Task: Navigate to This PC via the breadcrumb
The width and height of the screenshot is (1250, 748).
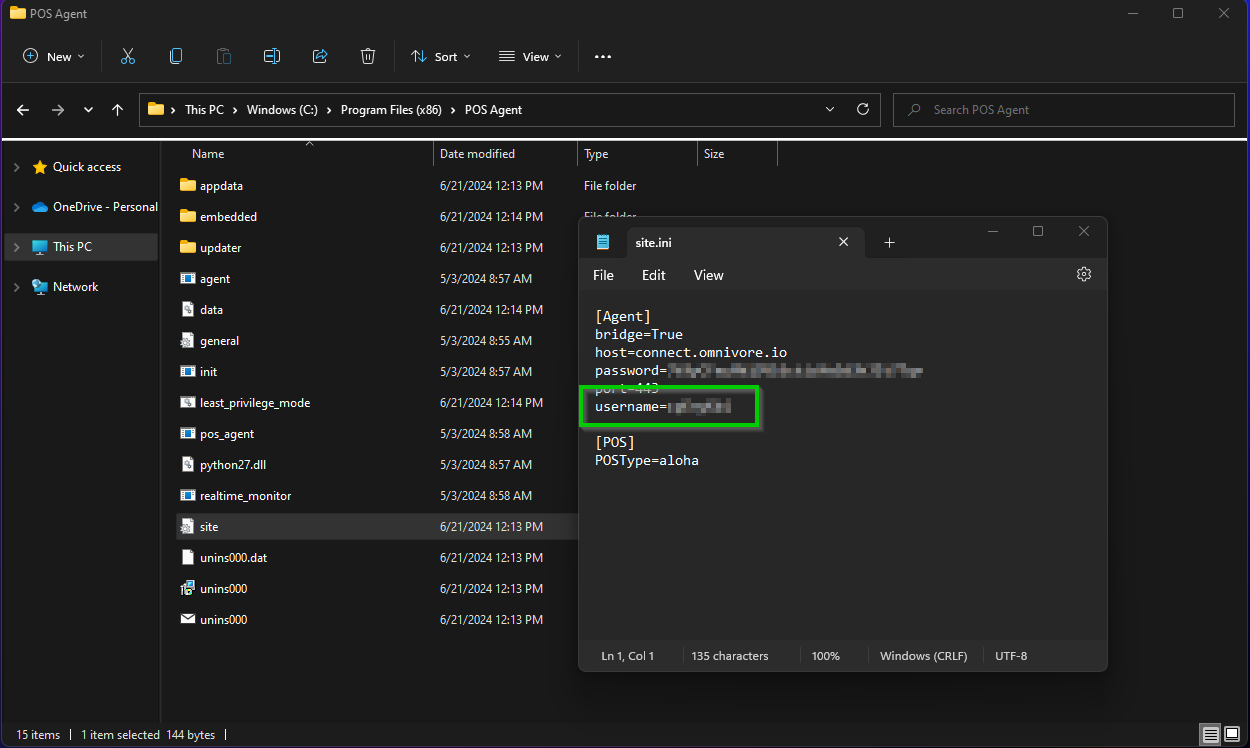Action: coord(204,109)
